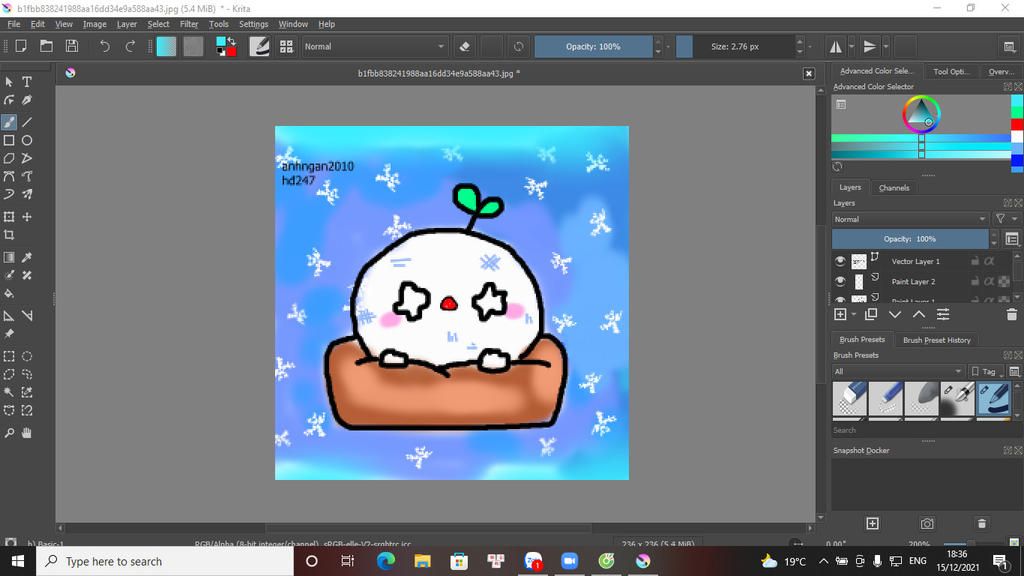
Task: Open the workspace chooser in the toolbar
Action: tap(1009, 46)
